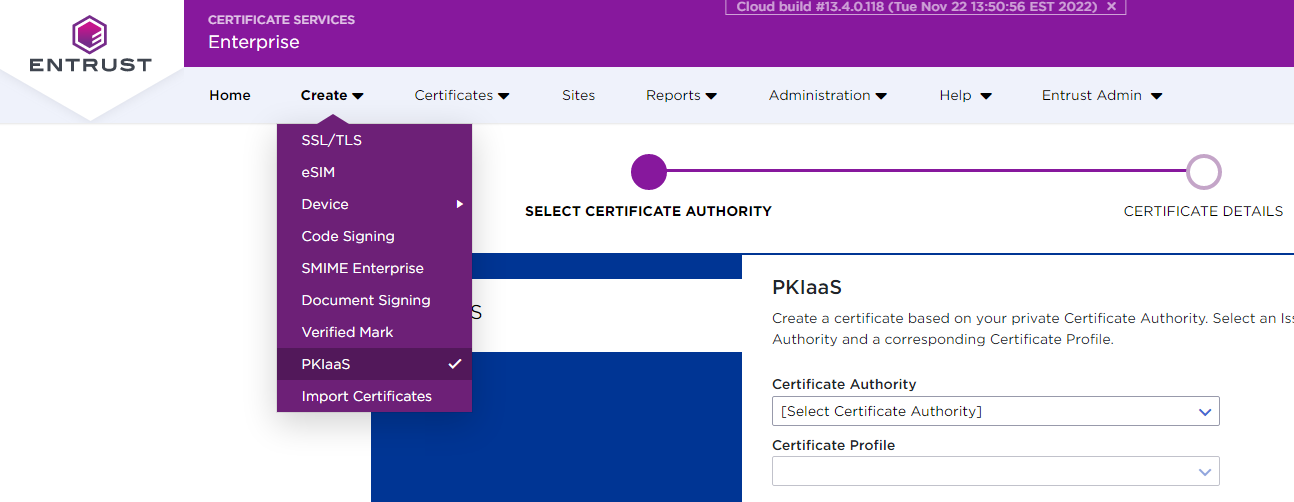Close the Cloud build notification banner

pyautogui.click(x=1111, y=6)
